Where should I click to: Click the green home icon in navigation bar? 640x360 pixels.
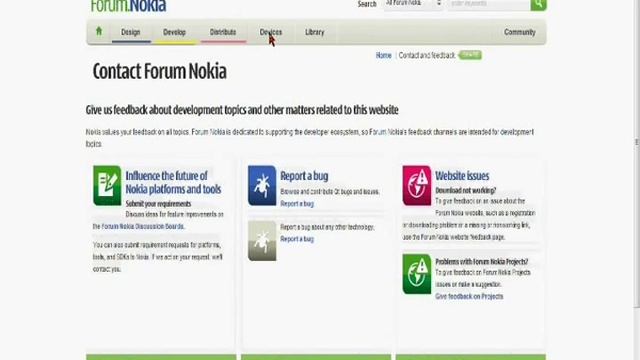tap(99, 31)
